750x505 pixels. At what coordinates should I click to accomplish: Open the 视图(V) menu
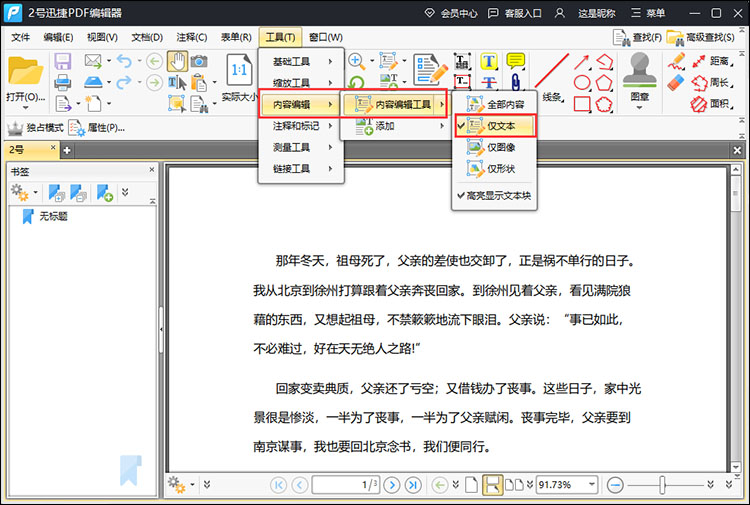102,37
